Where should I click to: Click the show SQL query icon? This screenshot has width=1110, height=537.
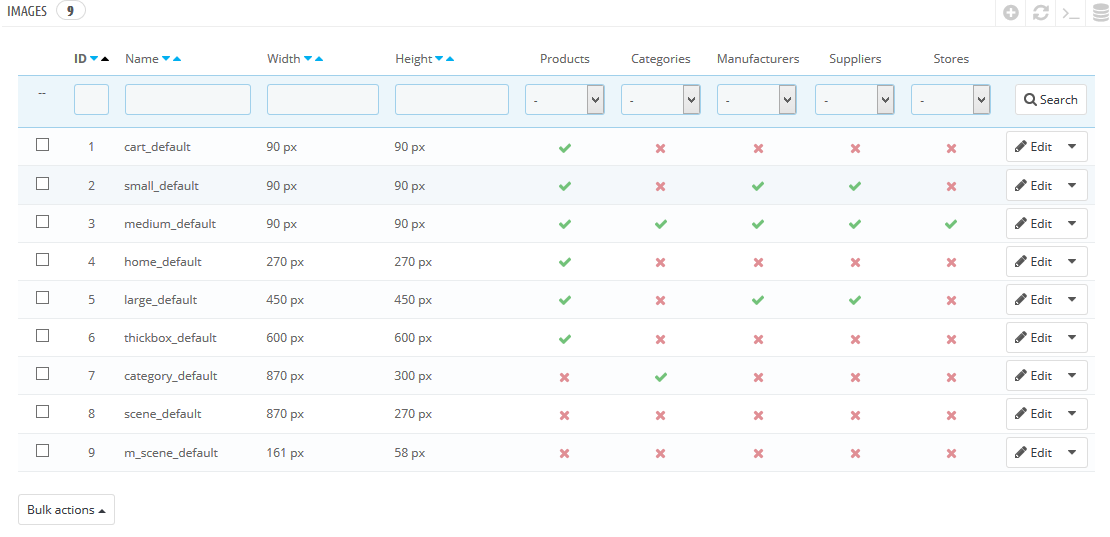[x=1070, y=13]
